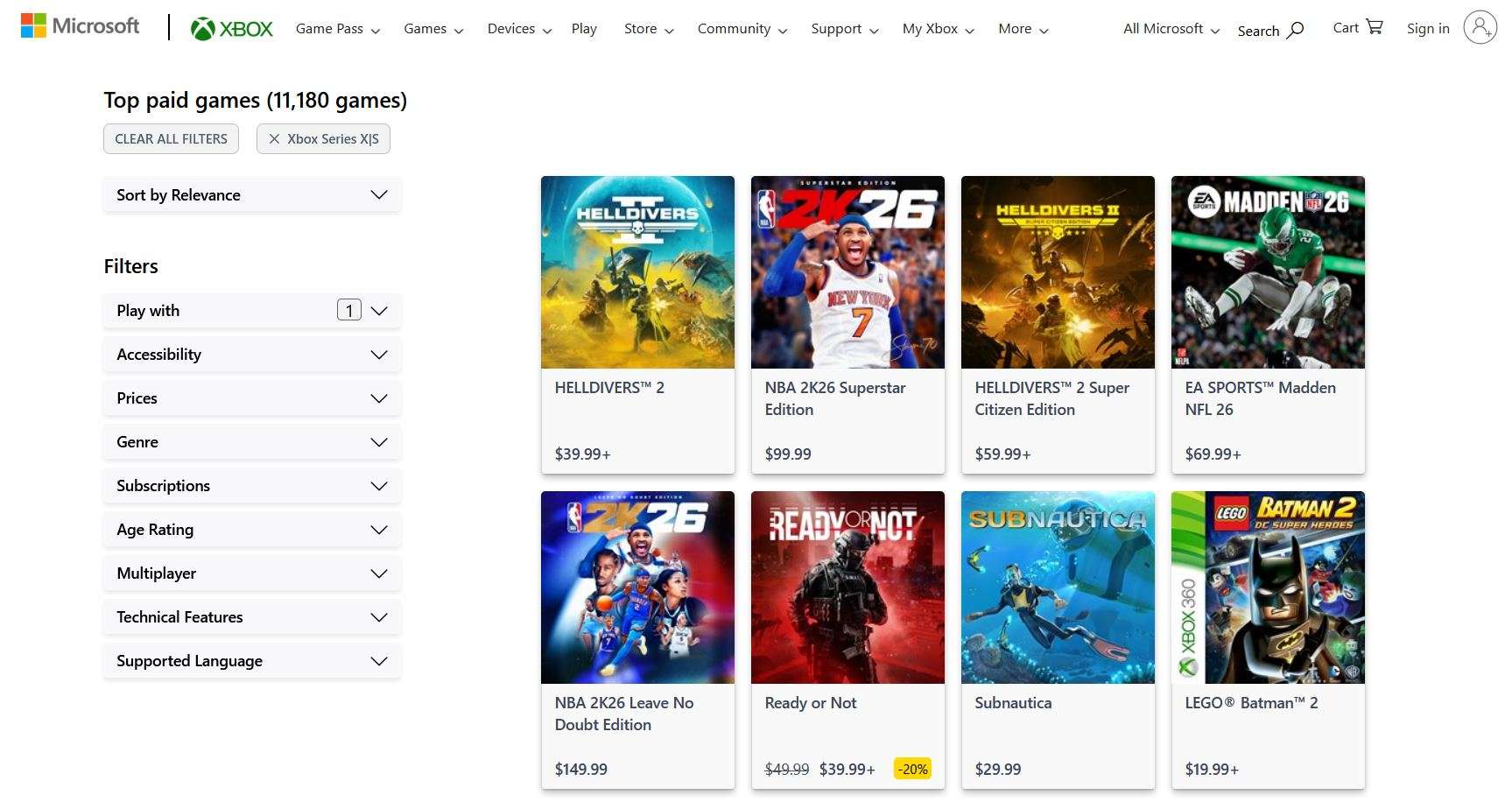Viewport: 1512px width, 802px height.
Task: Click the $29.99 Subnautica price
Action: pos(998,769)
